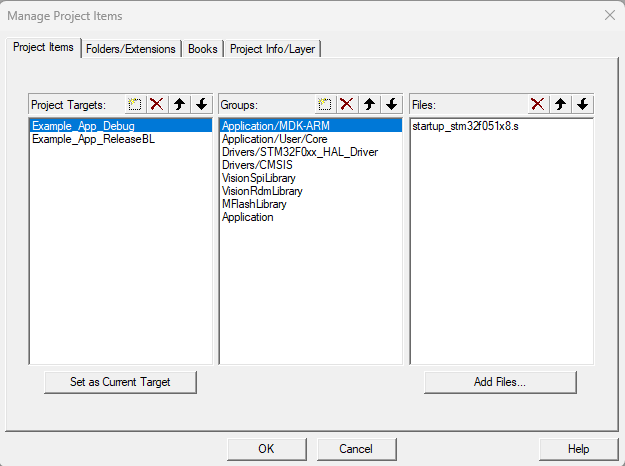Move selected Group up
This screenshot has height=466, width=625.
click(369, 104)
